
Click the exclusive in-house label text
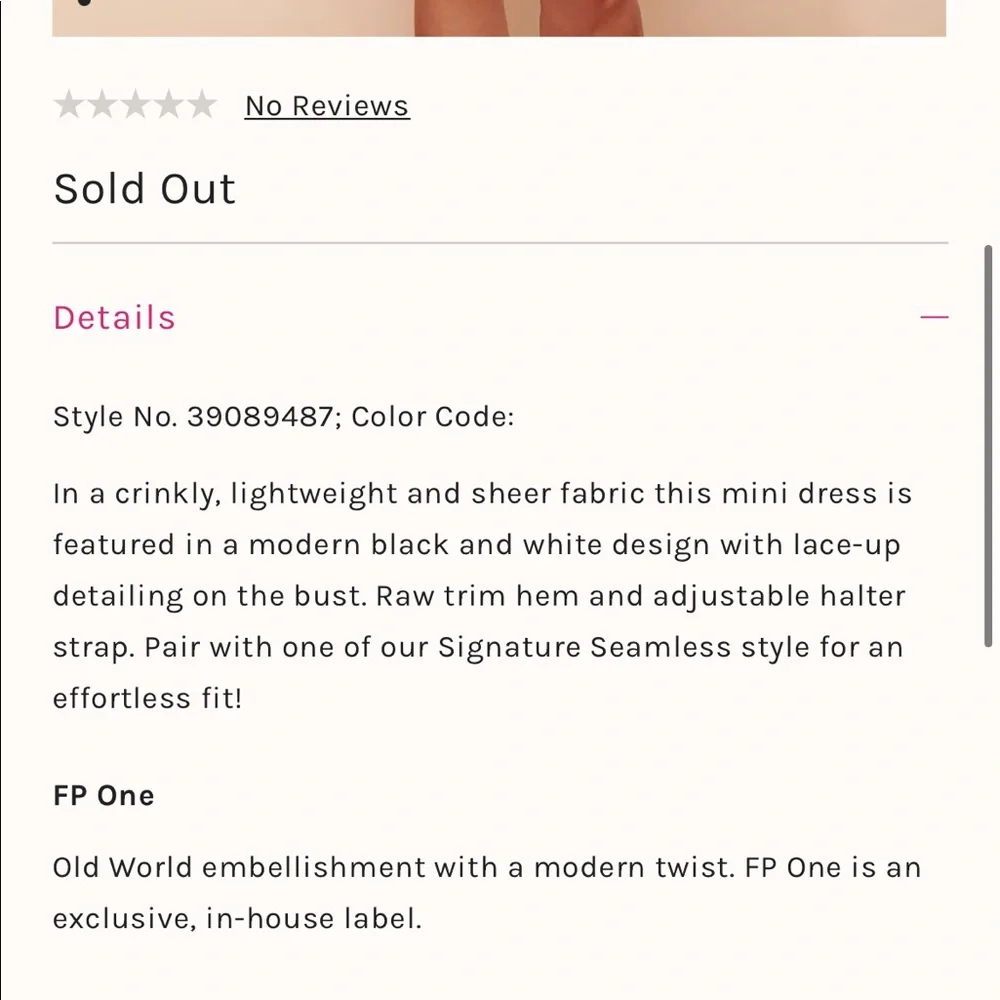pos(237,919)
